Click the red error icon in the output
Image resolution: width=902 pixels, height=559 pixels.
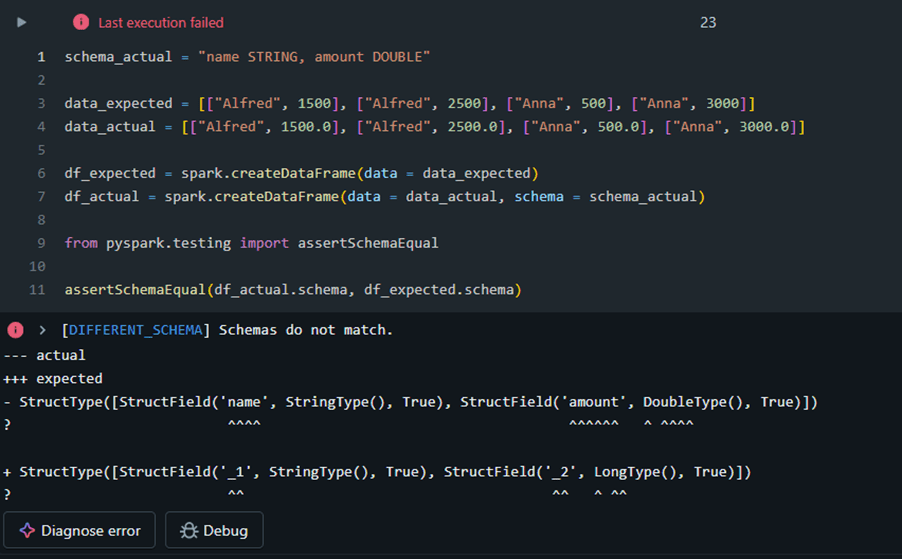[x=16, y=330]
